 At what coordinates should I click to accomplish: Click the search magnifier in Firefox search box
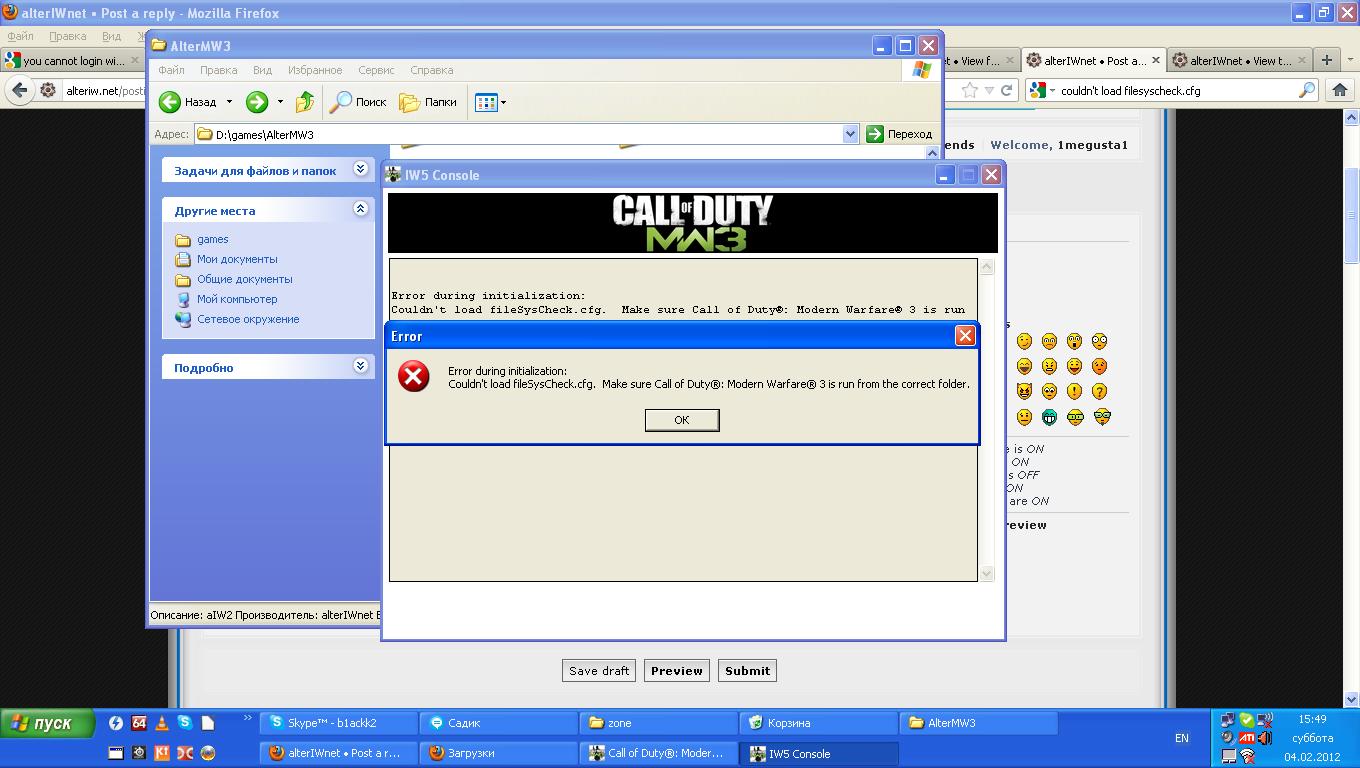[x=1307, y=90]
